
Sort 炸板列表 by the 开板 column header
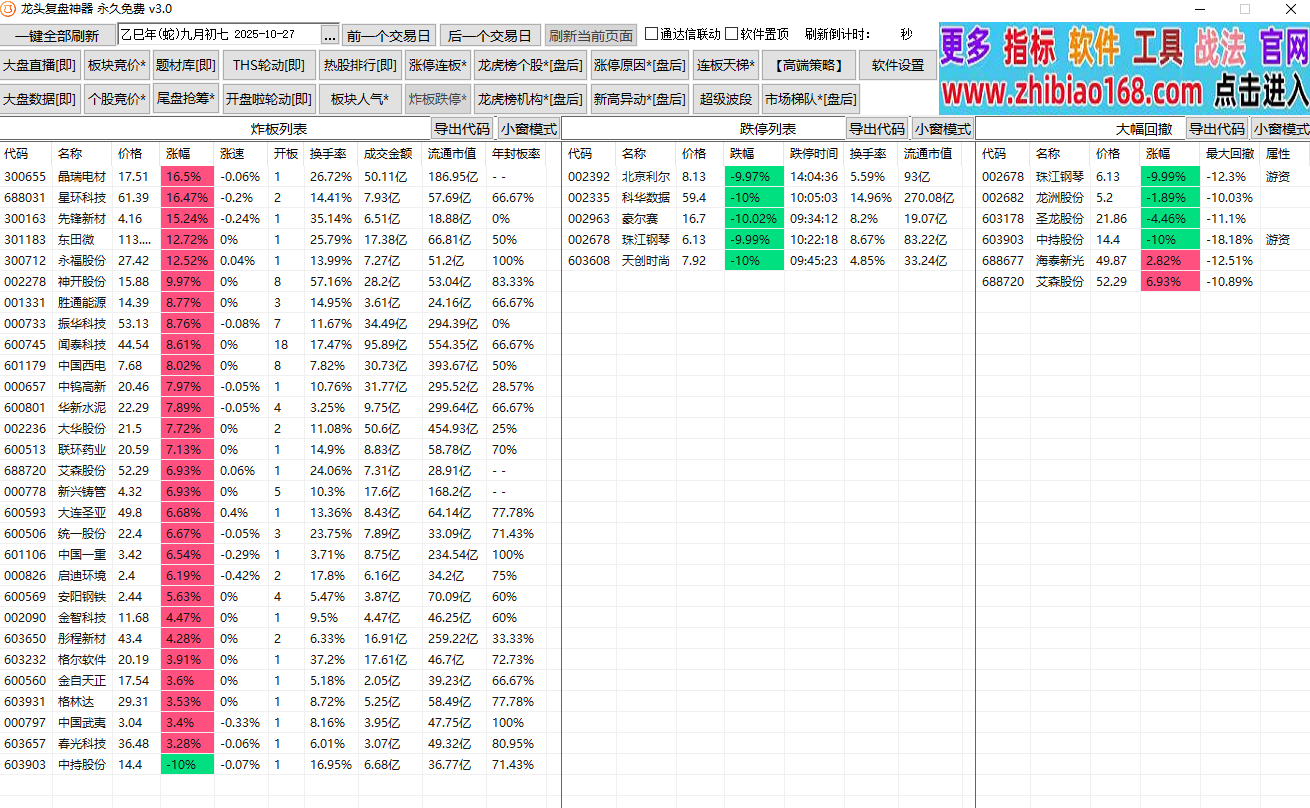click(286, 154)
